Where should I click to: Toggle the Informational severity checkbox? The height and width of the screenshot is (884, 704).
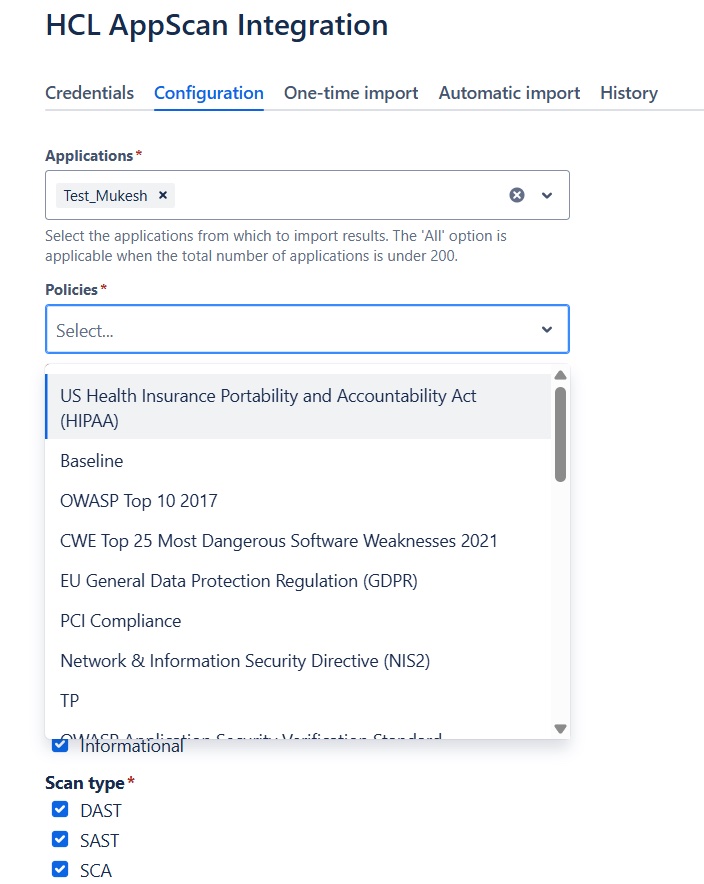[60, 746]
